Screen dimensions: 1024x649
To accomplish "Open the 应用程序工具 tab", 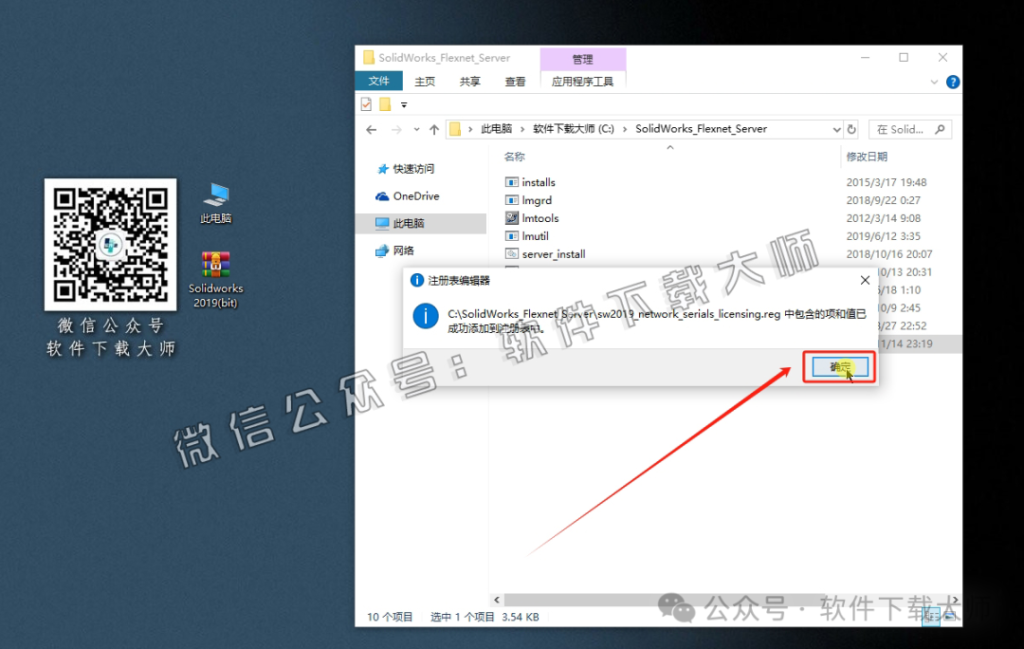I will point(583,81).
